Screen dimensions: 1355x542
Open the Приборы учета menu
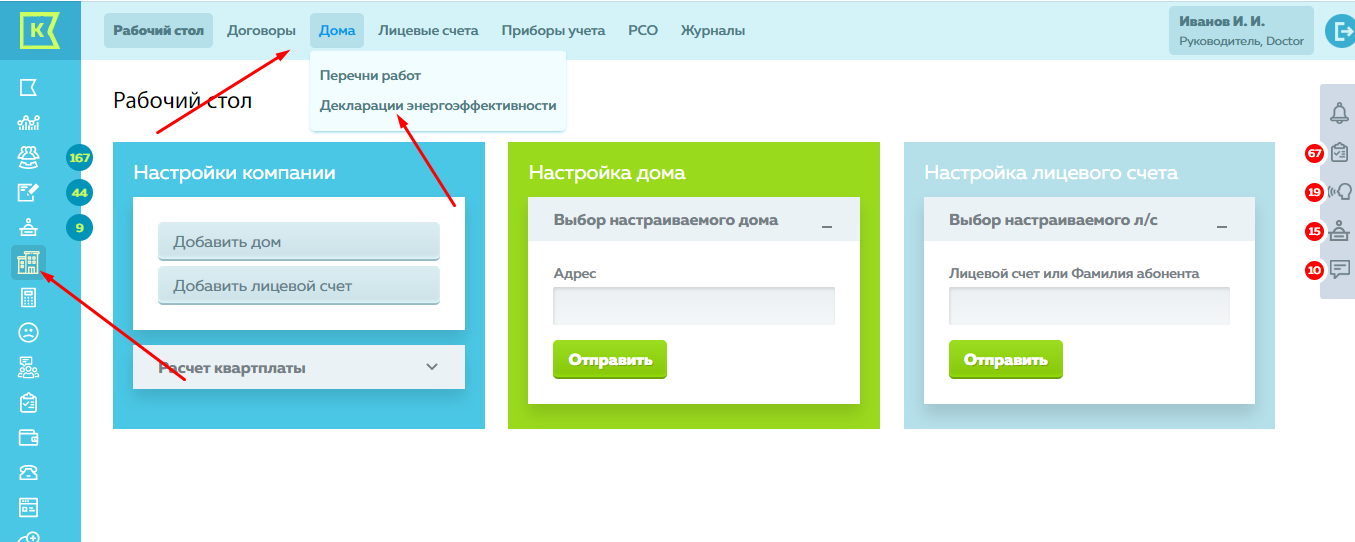pyautogui.click(x=553, y=30)
